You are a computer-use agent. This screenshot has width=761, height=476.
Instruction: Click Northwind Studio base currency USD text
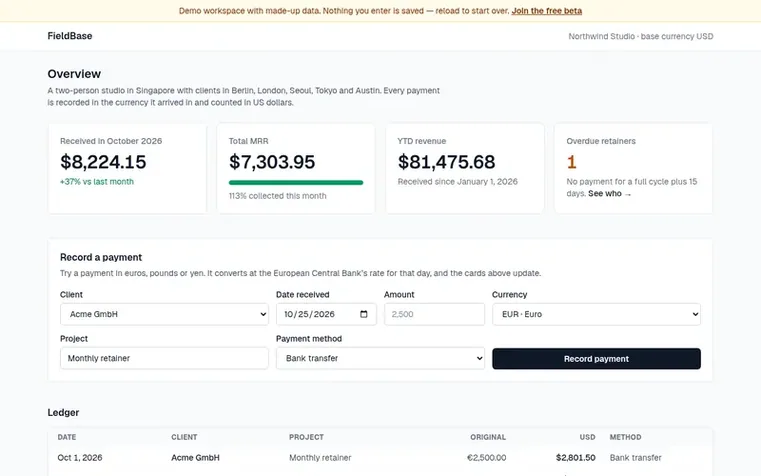pos(641,36)
